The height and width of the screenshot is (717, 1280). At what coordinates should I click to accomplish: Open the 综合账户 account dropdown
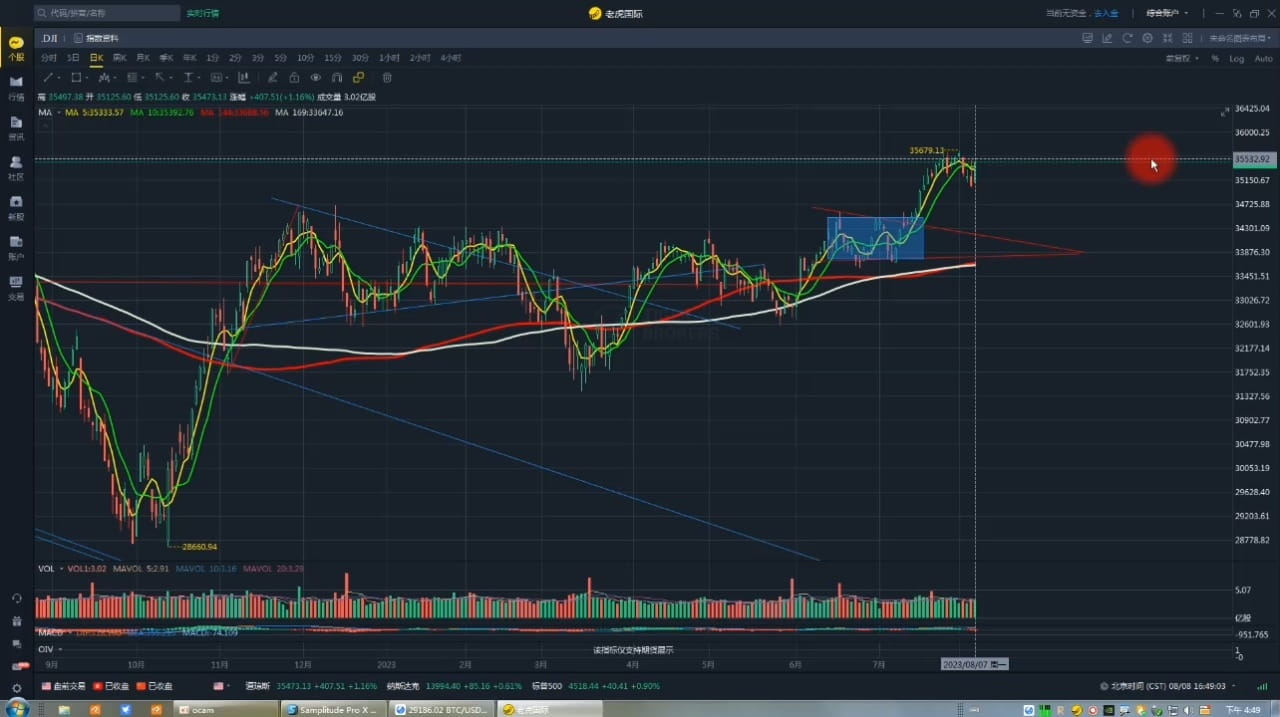(1167, 13)
